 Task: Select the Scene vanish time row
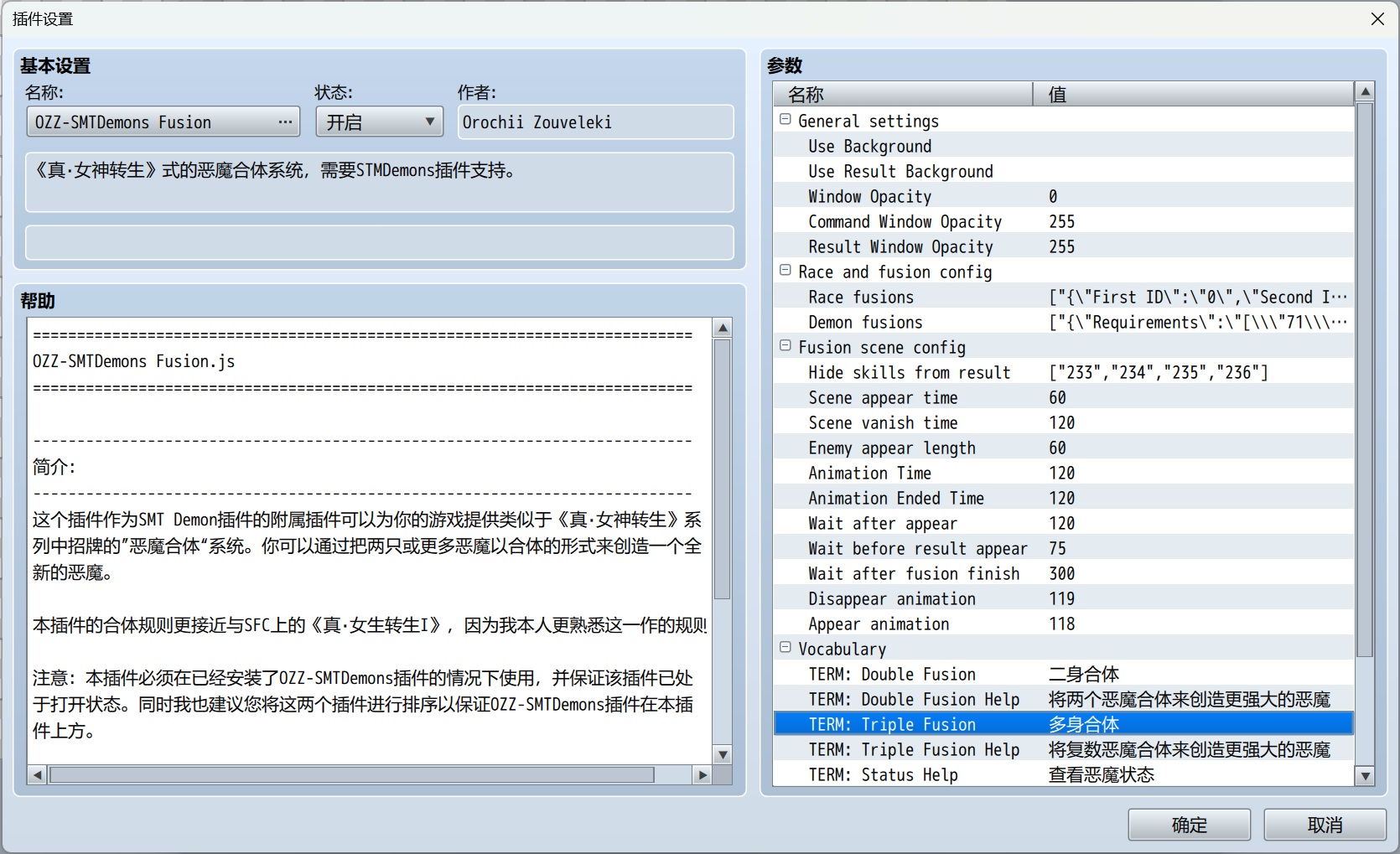[1063, 422]
